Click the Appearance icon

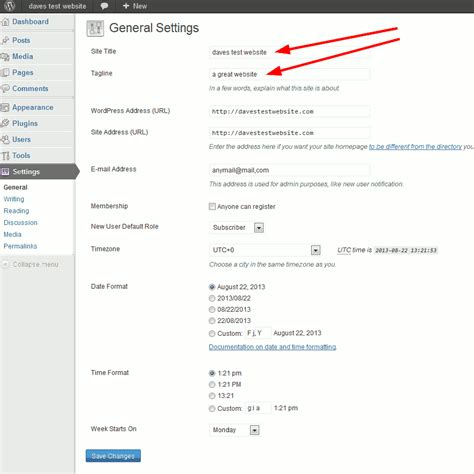(x=5, y=108)
